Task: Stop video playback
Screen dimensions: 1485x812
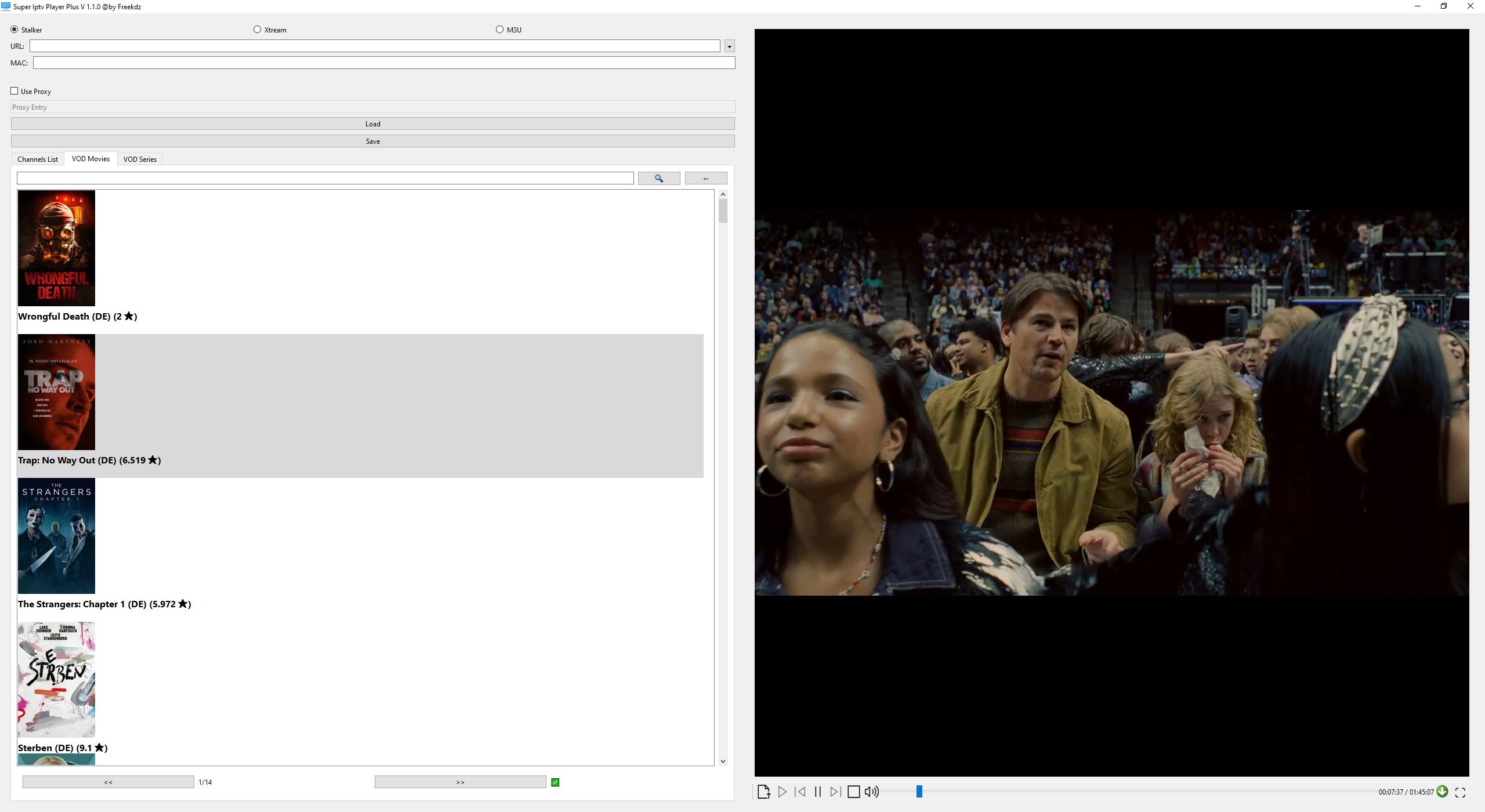Action: (x=853, y=792)
